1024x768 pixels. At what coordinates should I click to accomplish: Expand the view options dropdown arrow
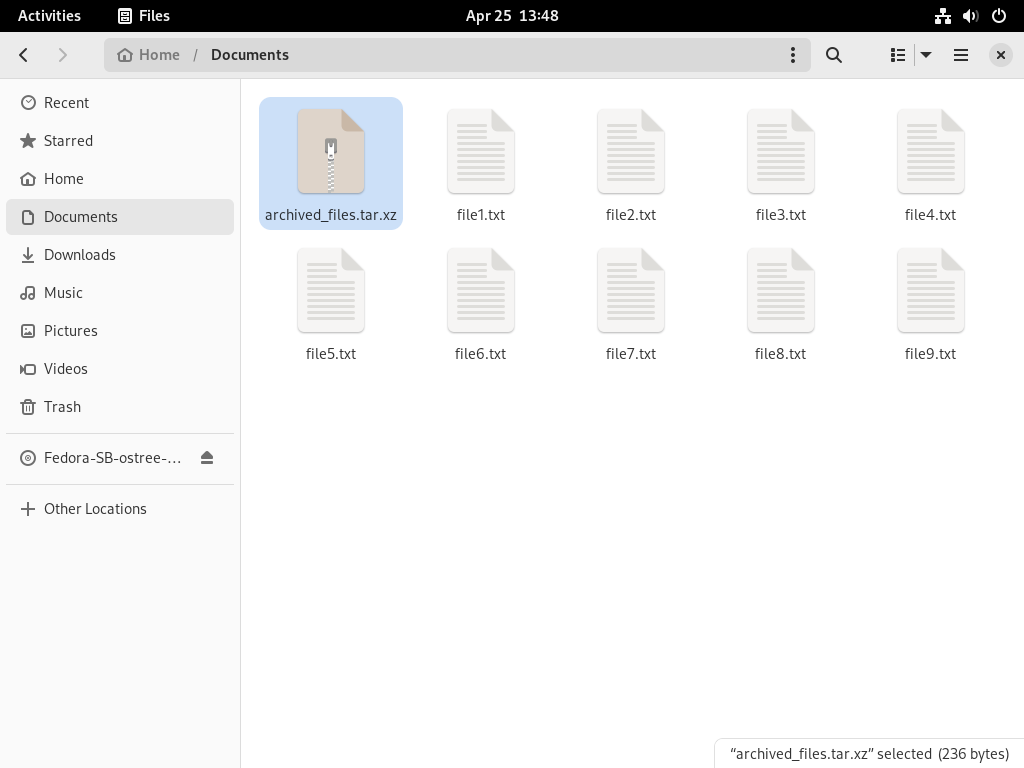(x=926, y=55)
